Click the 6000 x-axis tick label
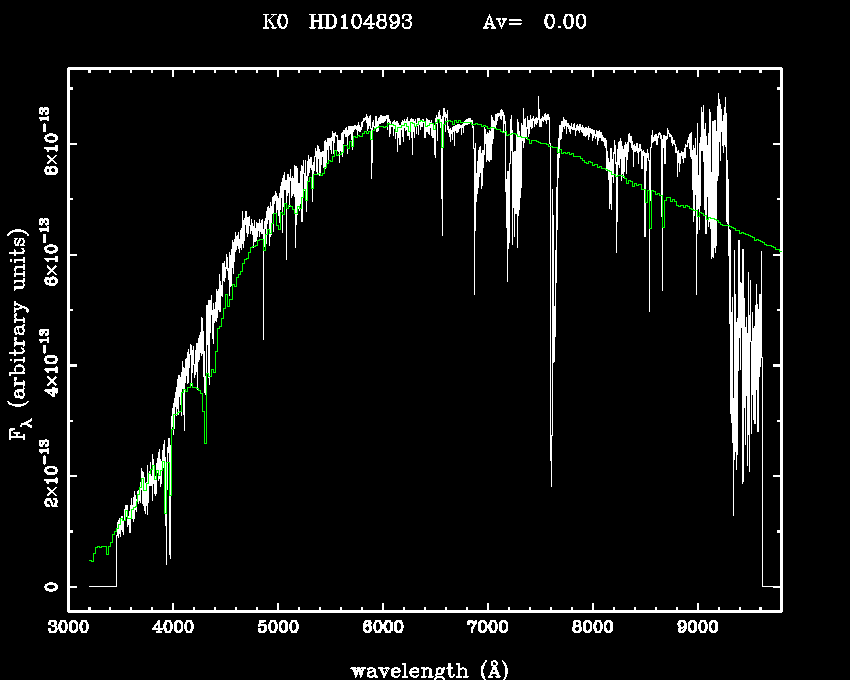The image size is (850, 680). tap(383, 629)
